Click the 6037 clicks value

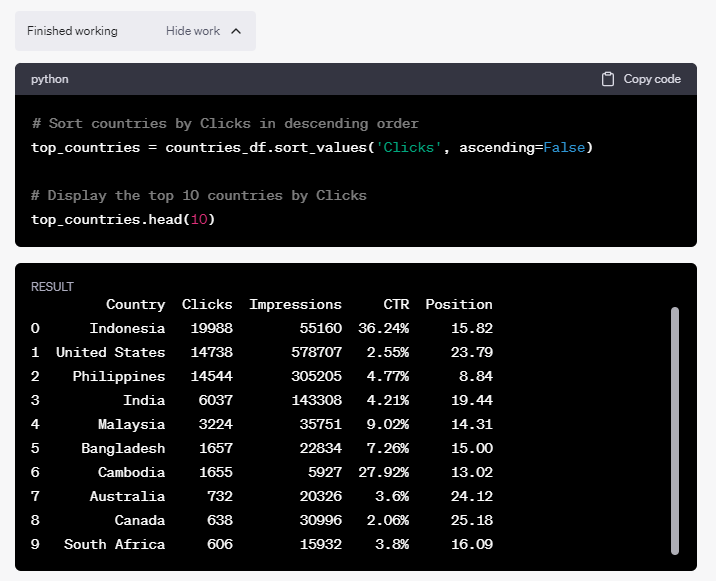pos(216,400)
